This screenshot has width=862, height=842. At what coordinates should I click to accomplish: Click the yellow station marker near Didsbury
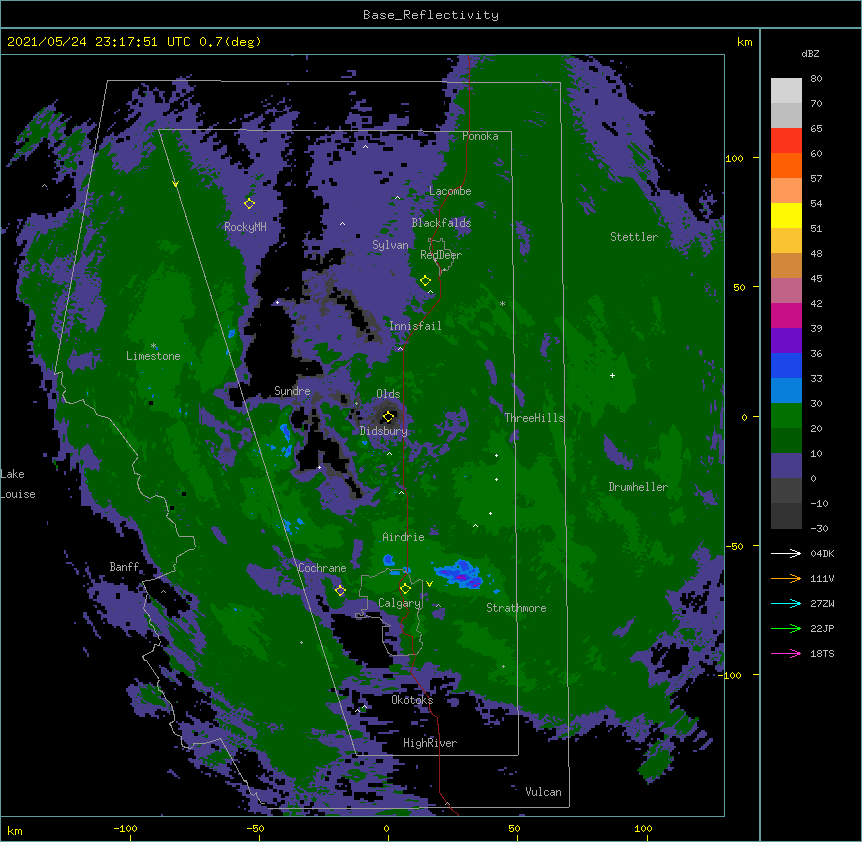coord(388,416)
